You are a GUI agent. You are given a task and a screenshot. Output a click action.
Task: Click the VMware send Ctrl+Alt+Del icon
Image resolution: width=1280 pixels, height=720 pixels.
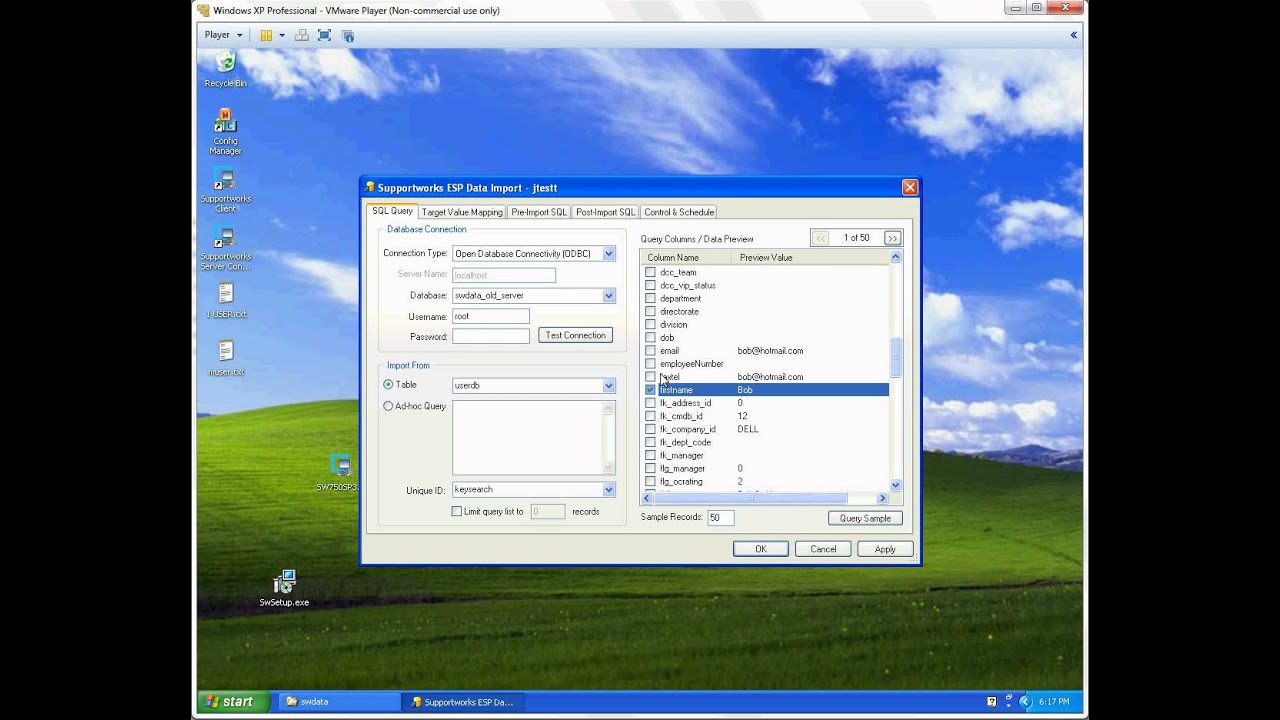pos(301,35)
